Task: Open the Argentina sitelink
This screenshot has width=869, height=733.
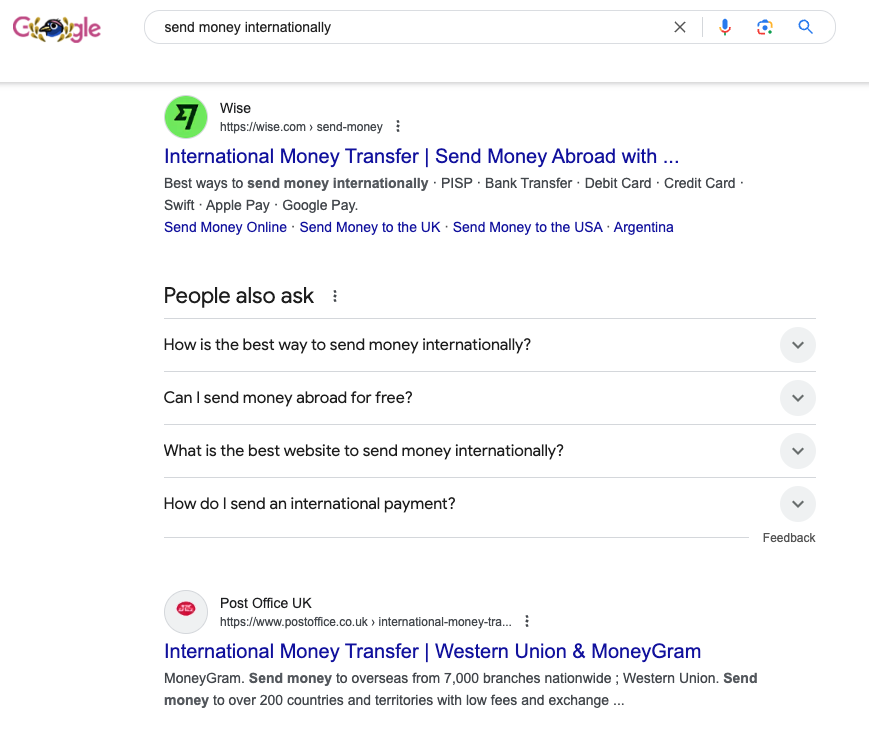Action: tap(643, 227)
